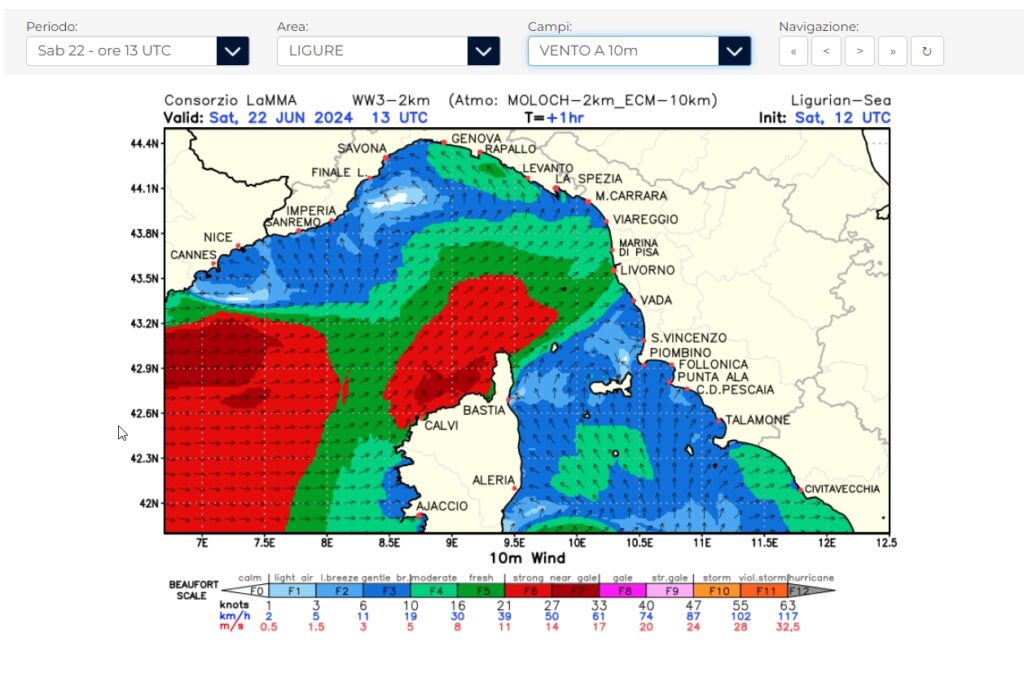The image size is (1024, 699).
Task: Click the CIVITAVECCHIA label on the map
Action: (x=842, y=489)
